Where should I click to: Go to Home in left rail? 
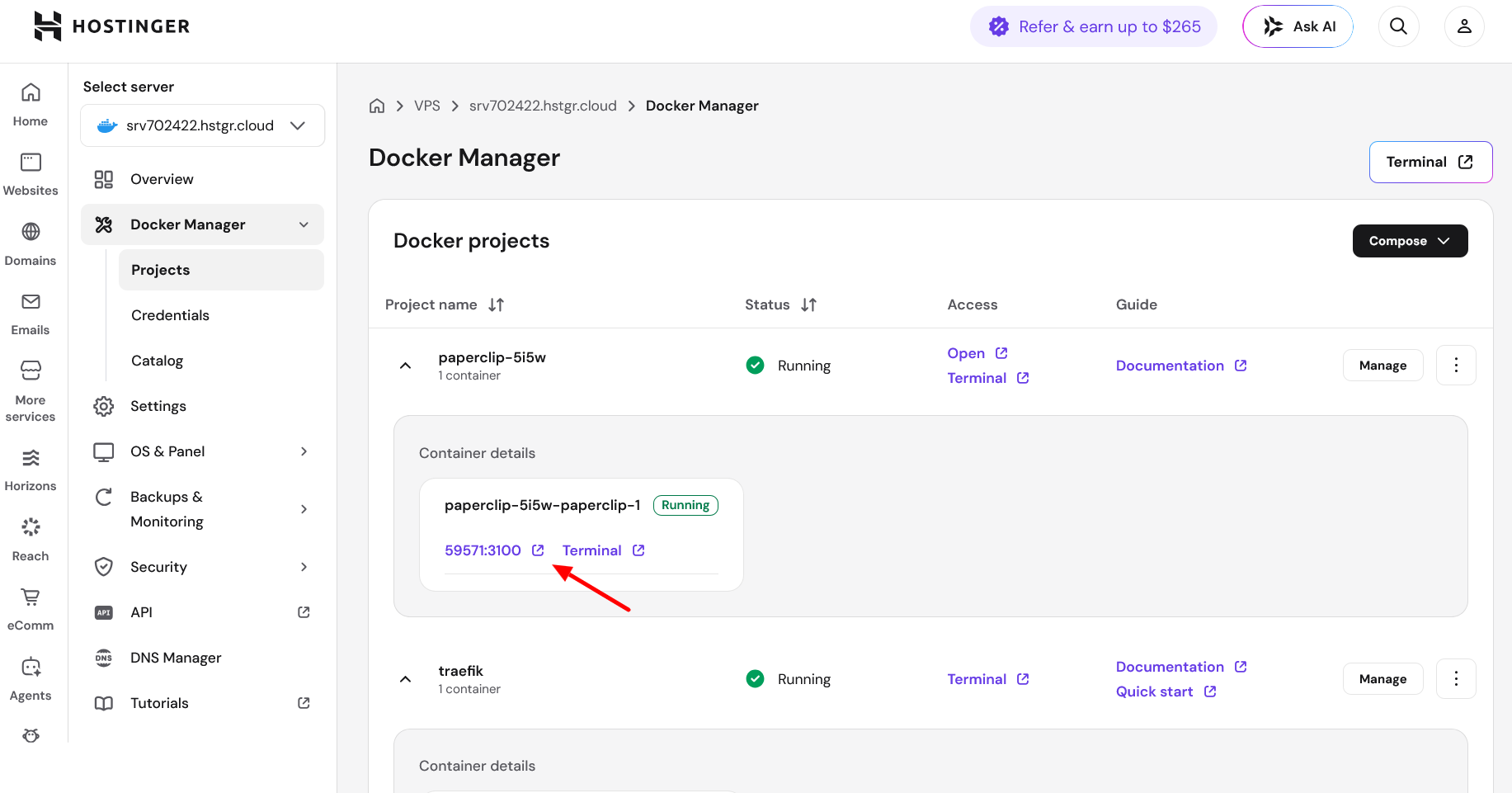click(x=31, y=105)
